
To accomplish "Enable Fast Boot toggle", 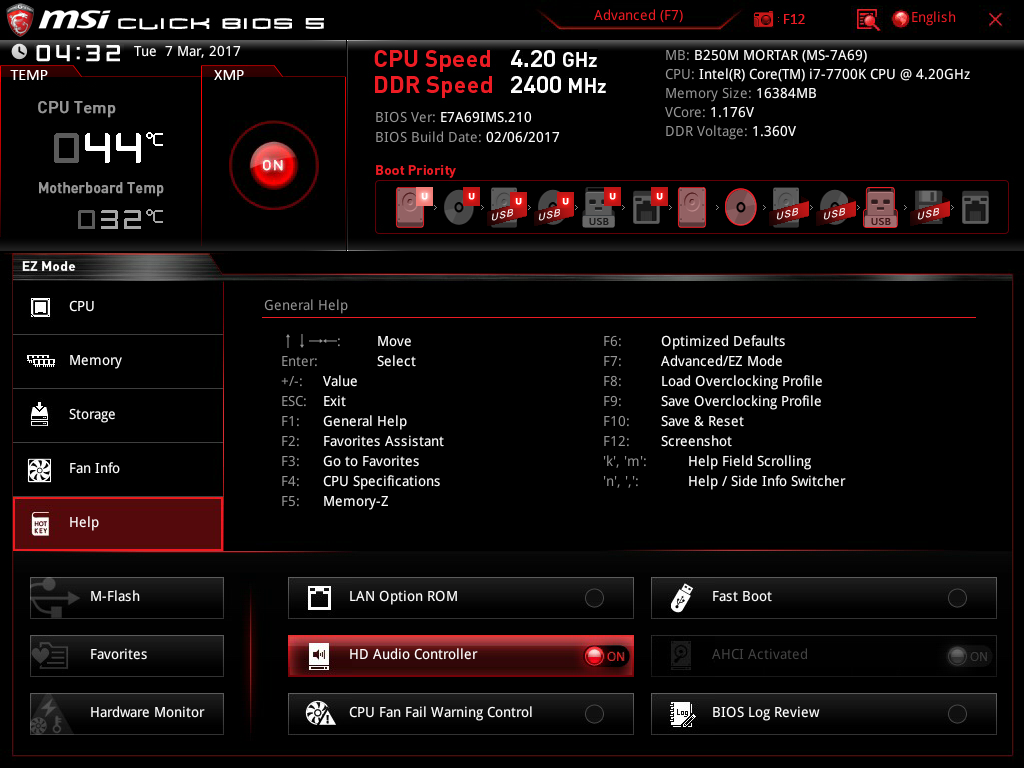I will click(957, 598).
